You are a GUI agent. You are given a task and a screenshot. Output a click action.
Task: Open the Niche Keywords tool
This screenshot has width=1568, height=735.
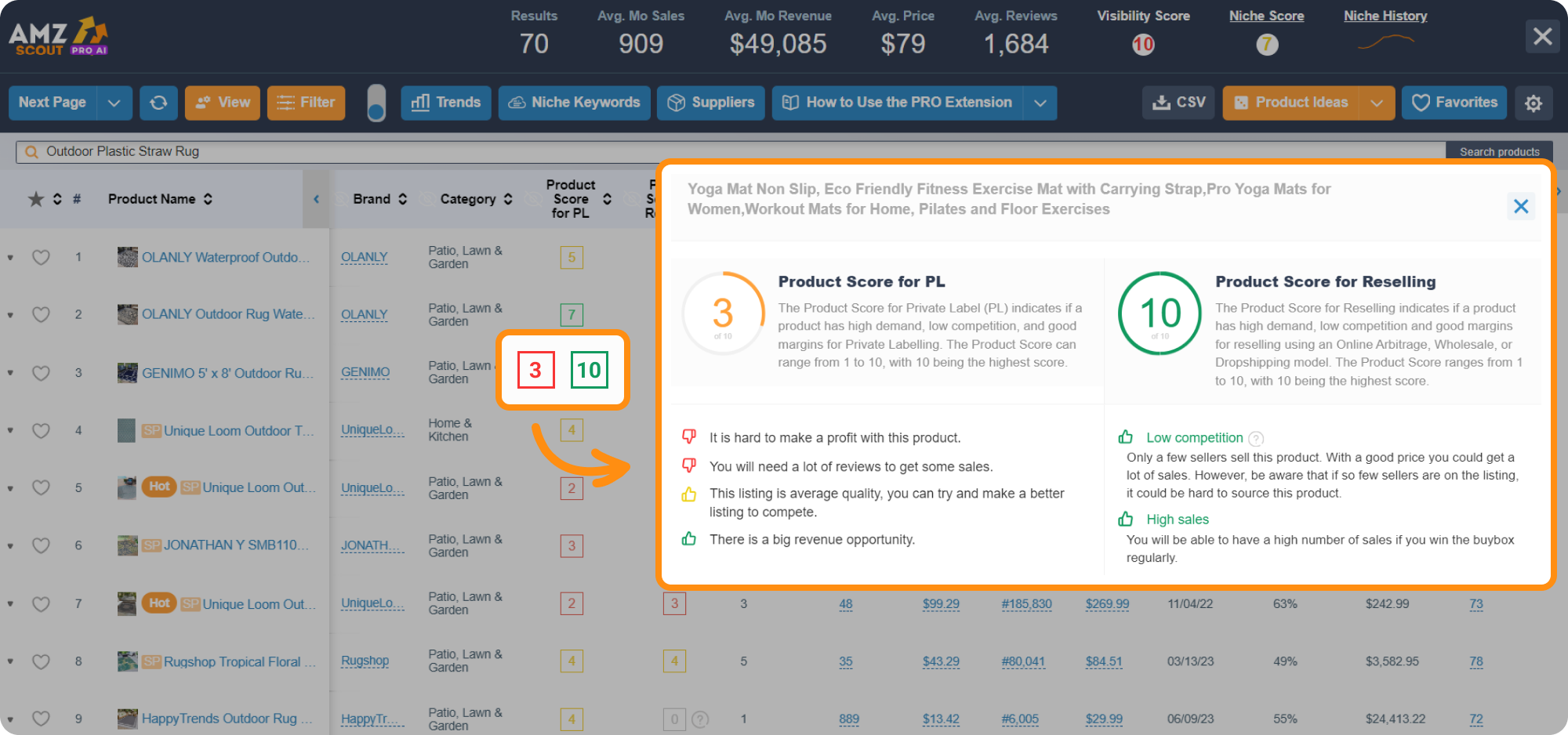click(574, 102)
